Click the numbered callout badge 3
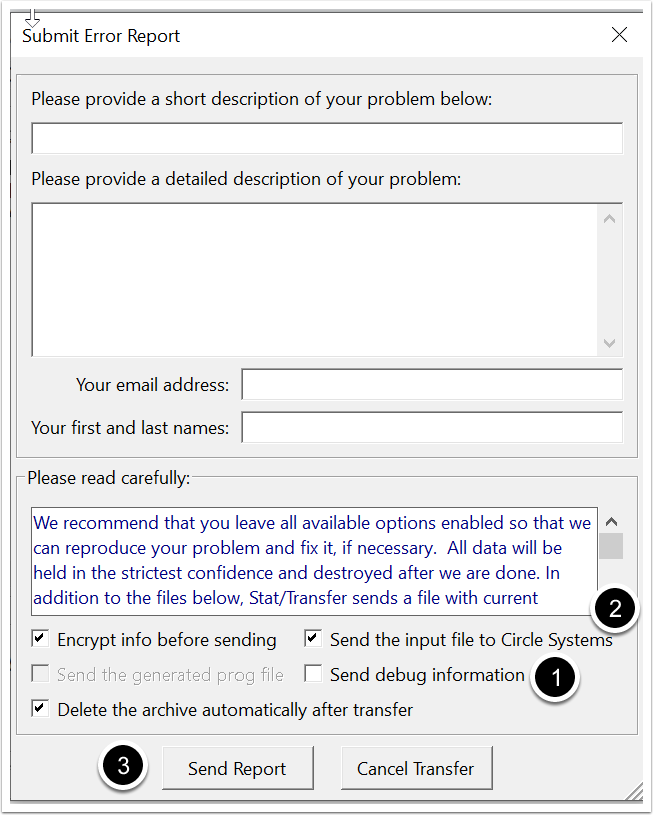Screen dimensions: 653x815 coord(123,767)
